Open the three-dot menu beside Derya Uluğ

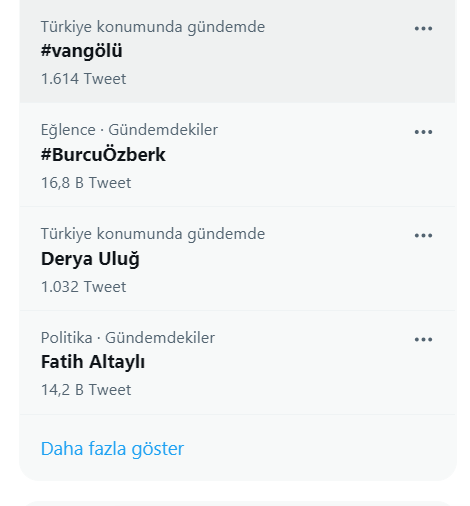point(423,236)
